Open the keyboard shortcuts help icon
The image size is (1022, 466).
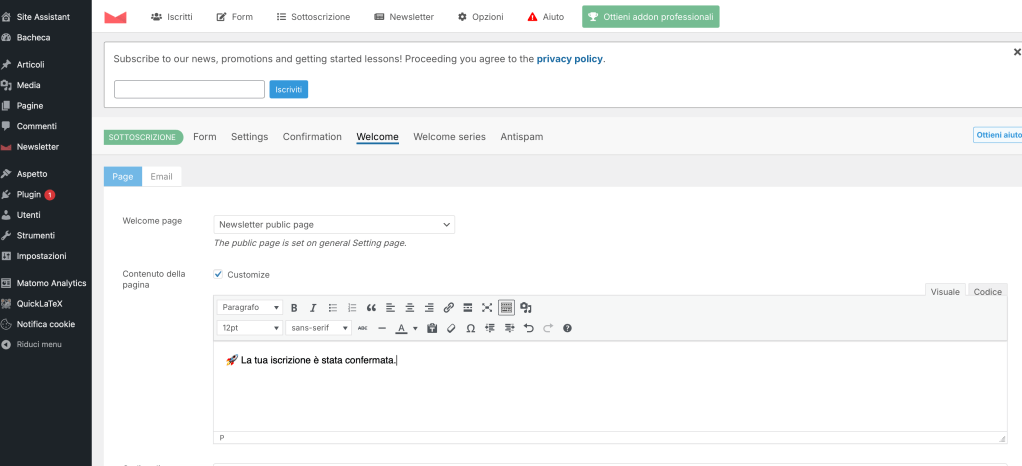click(x=567, y=328)
